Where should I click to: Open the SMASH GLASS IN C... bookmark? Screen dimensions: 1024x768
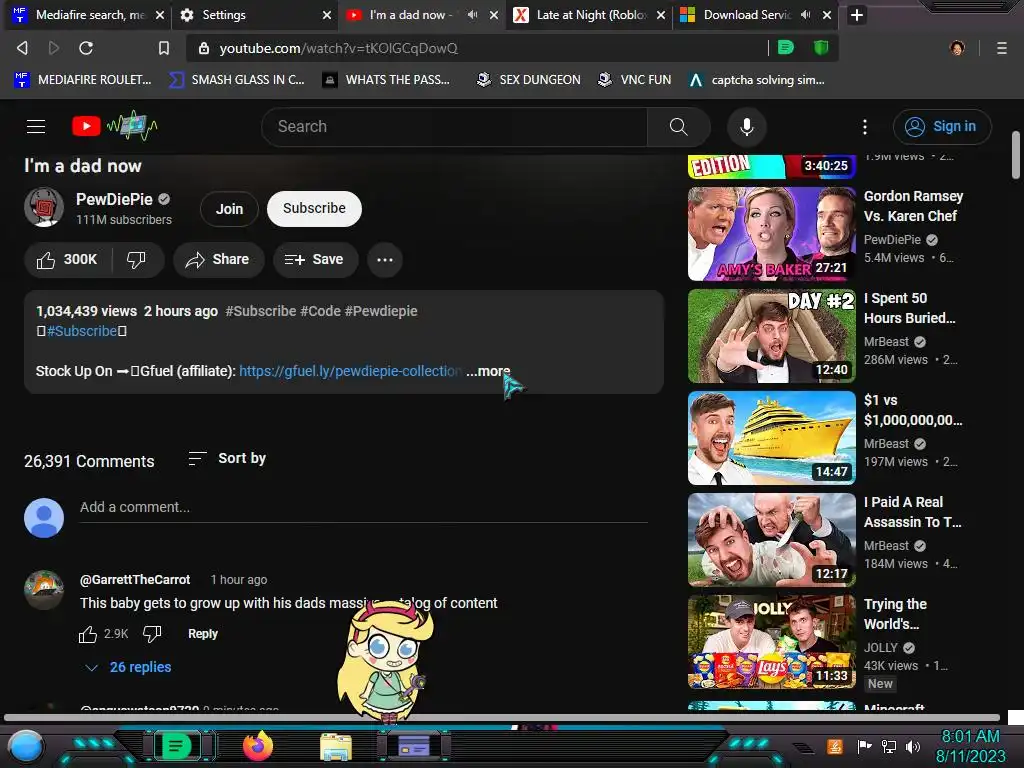[x=236, y=80]
